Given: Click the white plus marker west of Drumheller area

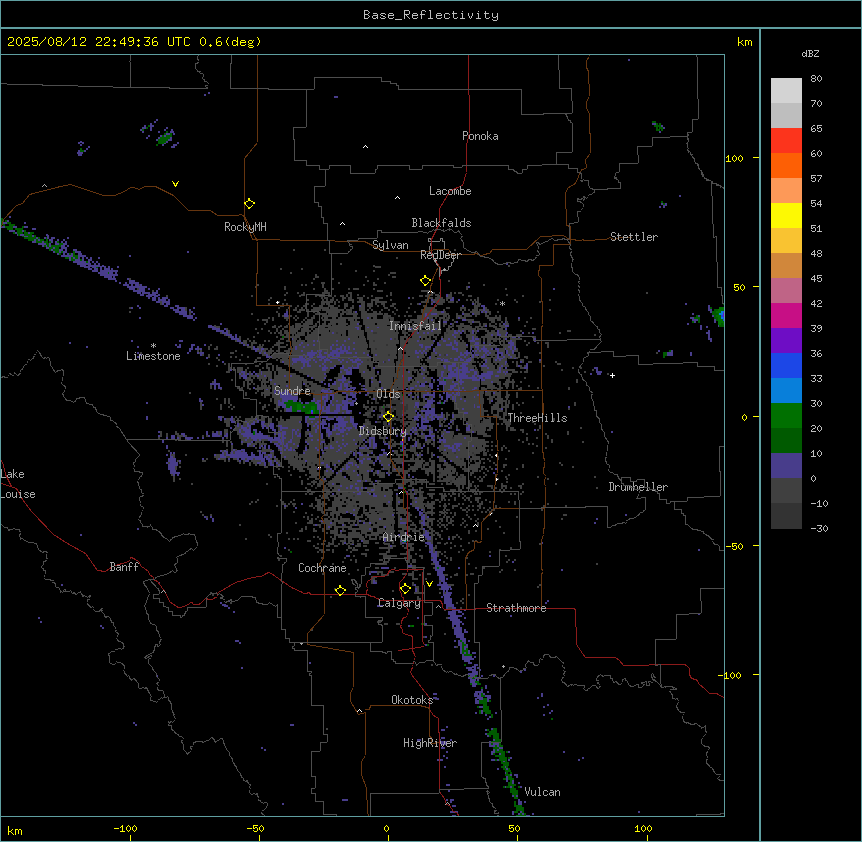Looking at the screenshot, I should tap(612, 375).
